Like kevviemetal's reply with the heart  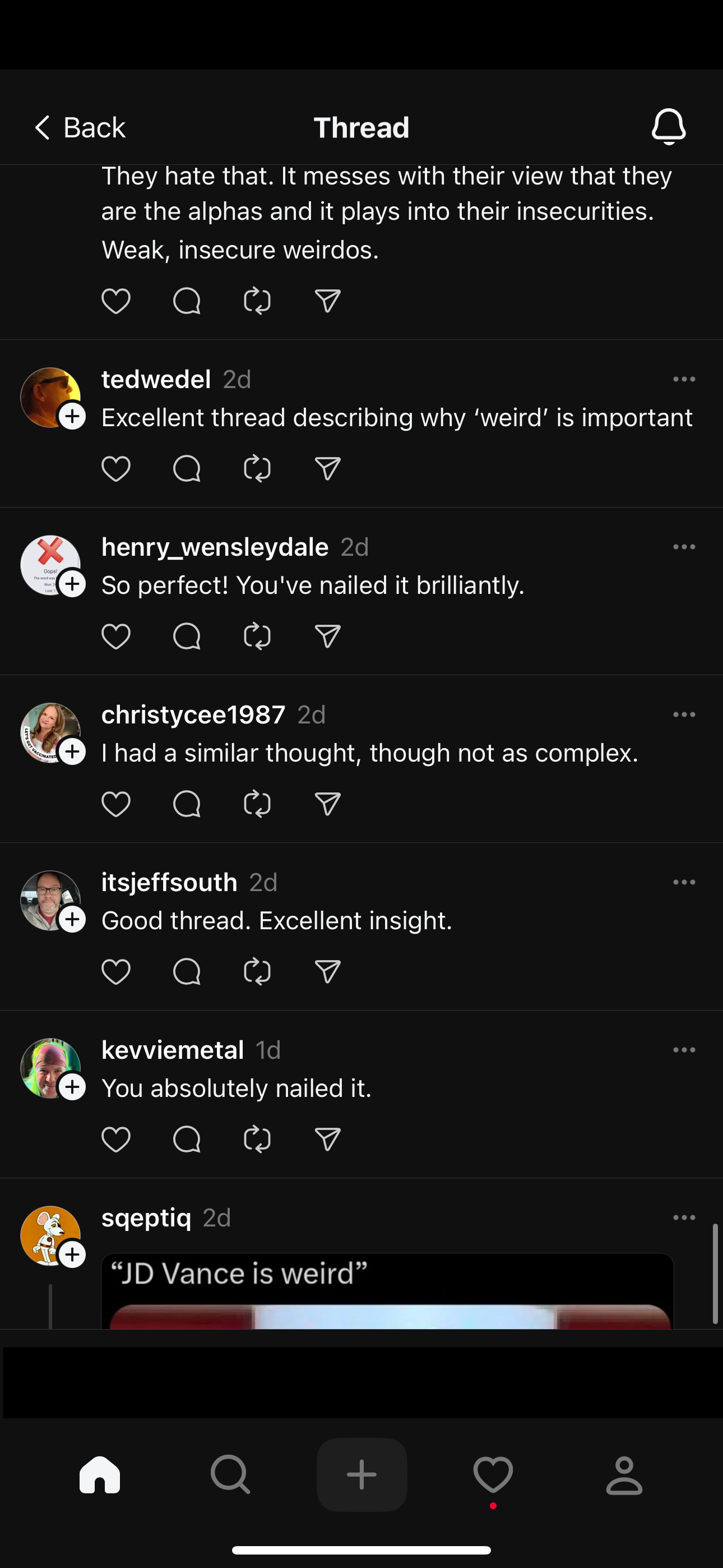click(115, 1140)
